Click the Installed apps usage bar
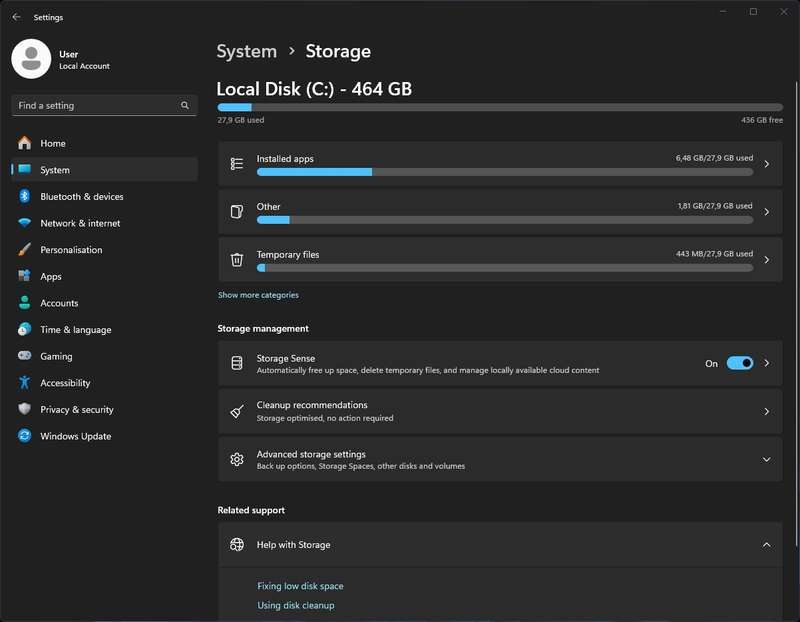 tap(505, 172)
